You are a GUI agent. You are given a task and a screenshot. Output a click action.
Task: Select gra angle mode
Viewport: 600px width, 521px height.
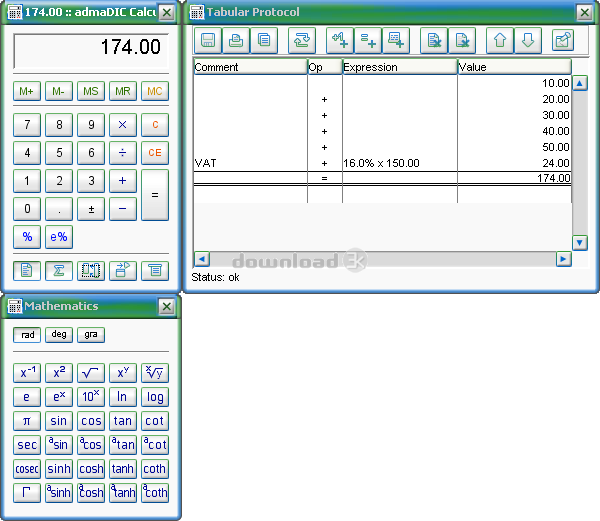point(91,335)
